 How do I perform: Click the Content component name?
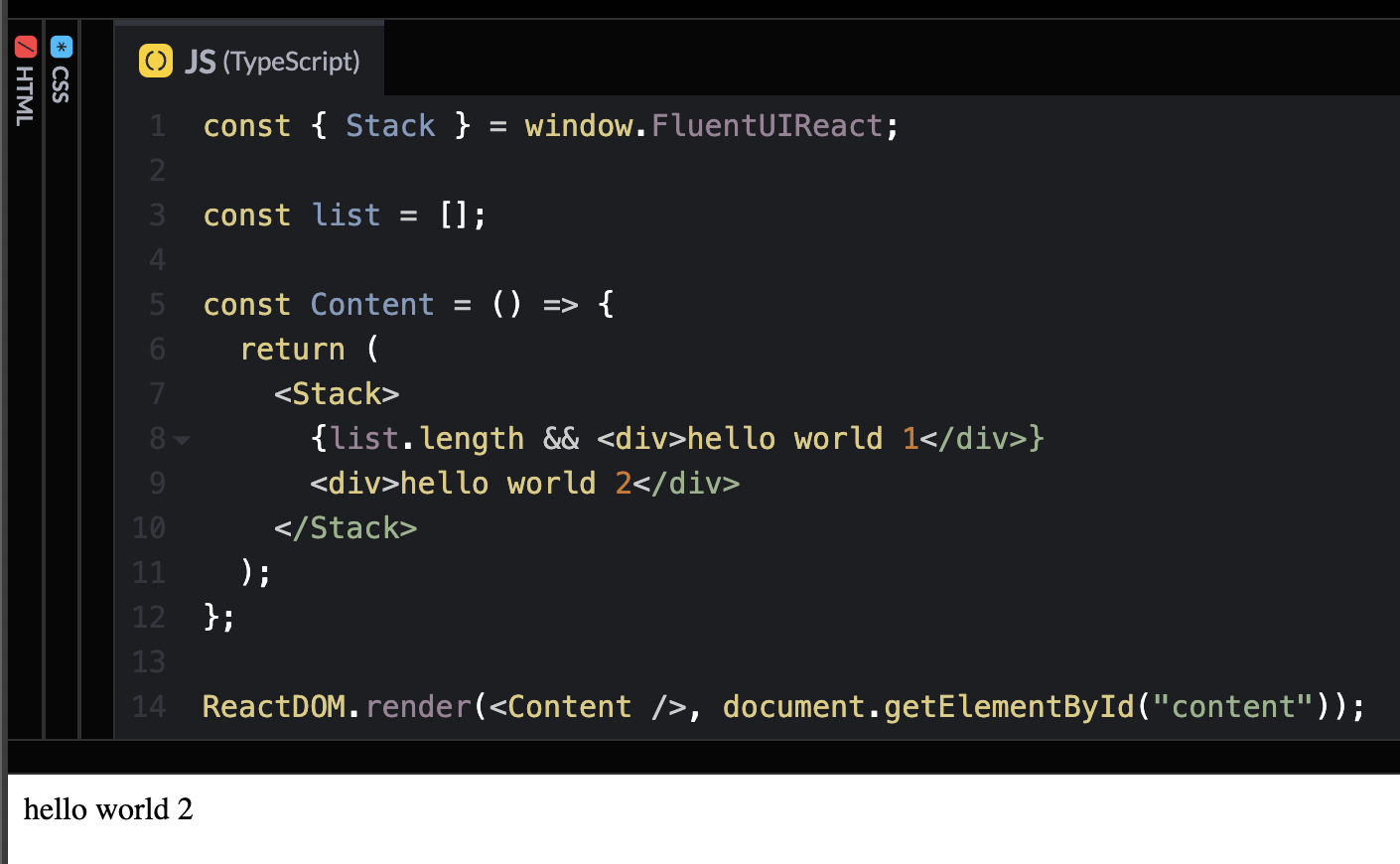coord(372,304)
